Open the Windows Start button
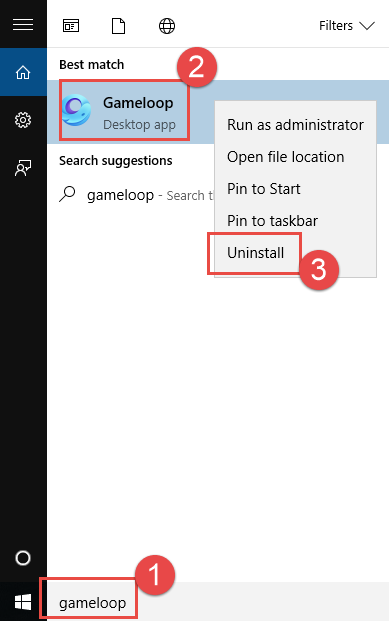This screenshot has height=621, width=389. pyautogui.click(x=23, y=602)
